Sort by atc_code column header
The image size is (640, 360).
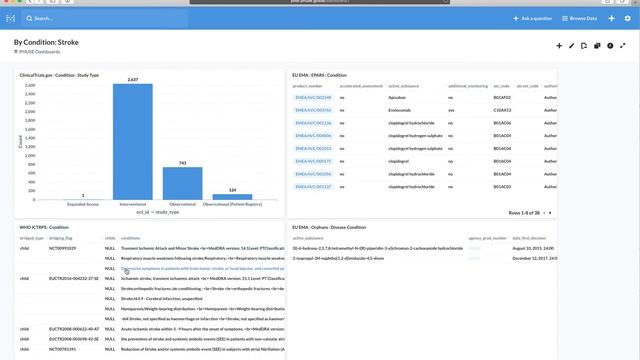coord(502,86)
